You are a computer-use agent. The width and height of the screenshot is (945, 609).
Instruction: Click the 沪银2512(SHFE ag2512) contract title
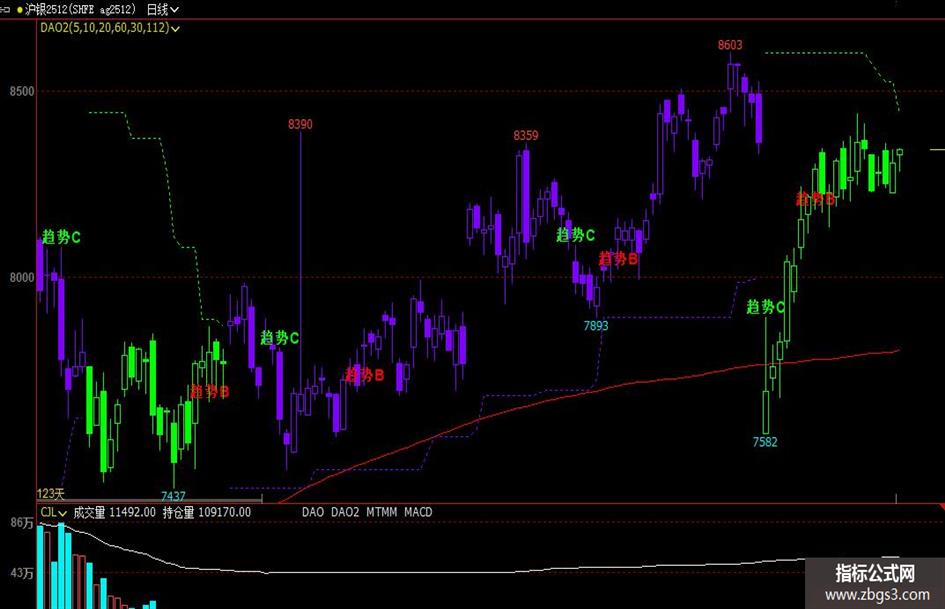coord(80,10)
